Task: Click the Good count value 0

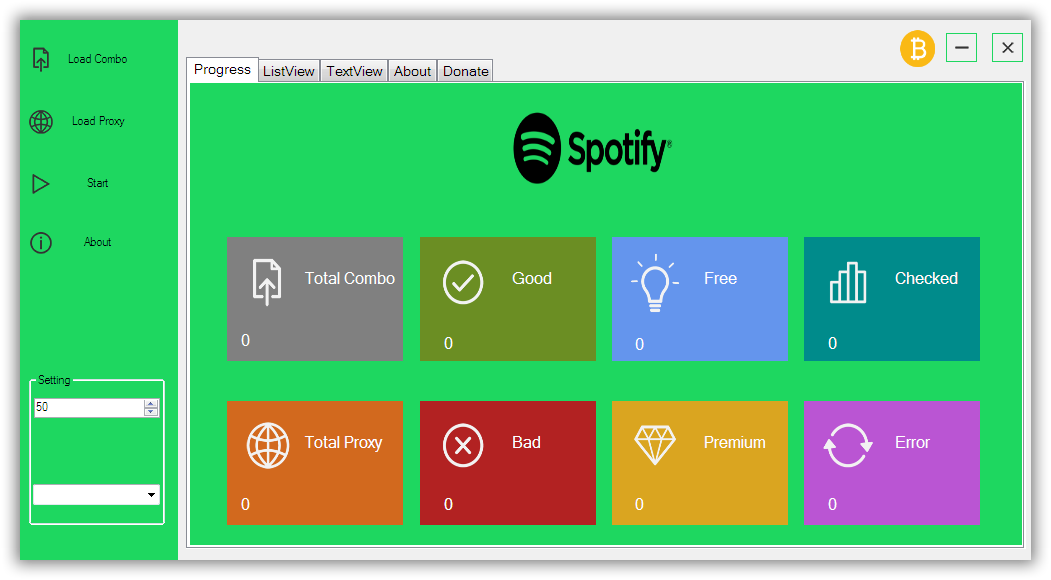Action: point(448,343)
